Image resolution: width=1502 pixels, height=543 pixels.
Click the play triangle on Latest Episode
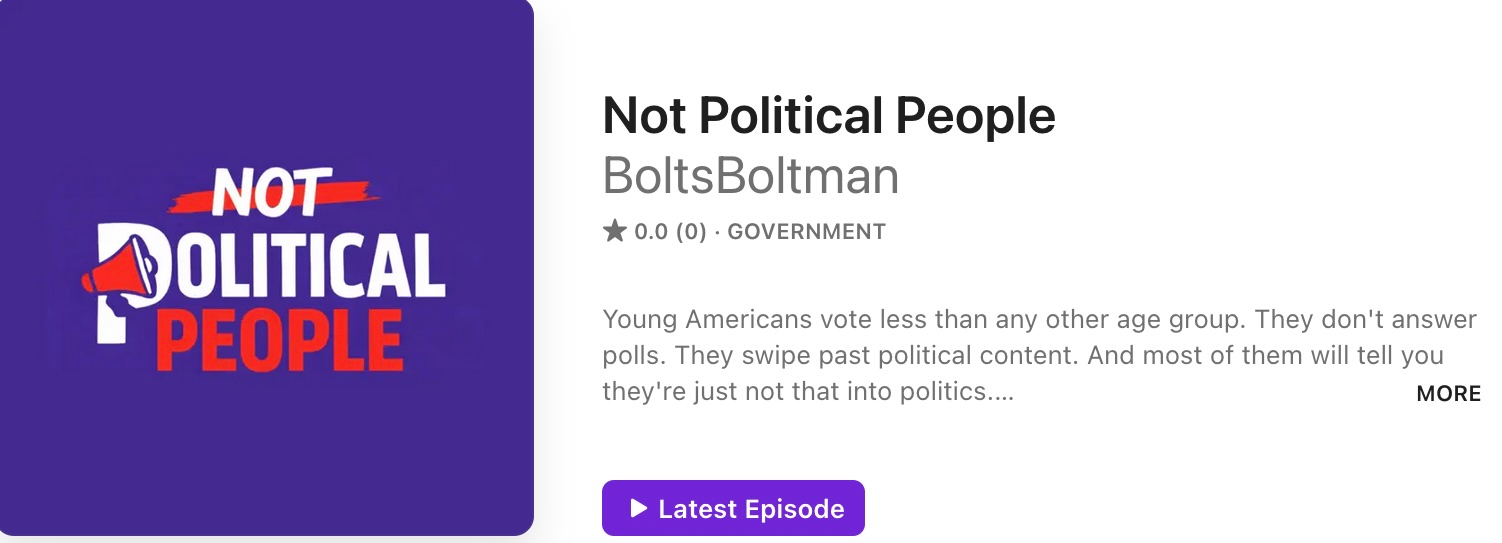639,508
